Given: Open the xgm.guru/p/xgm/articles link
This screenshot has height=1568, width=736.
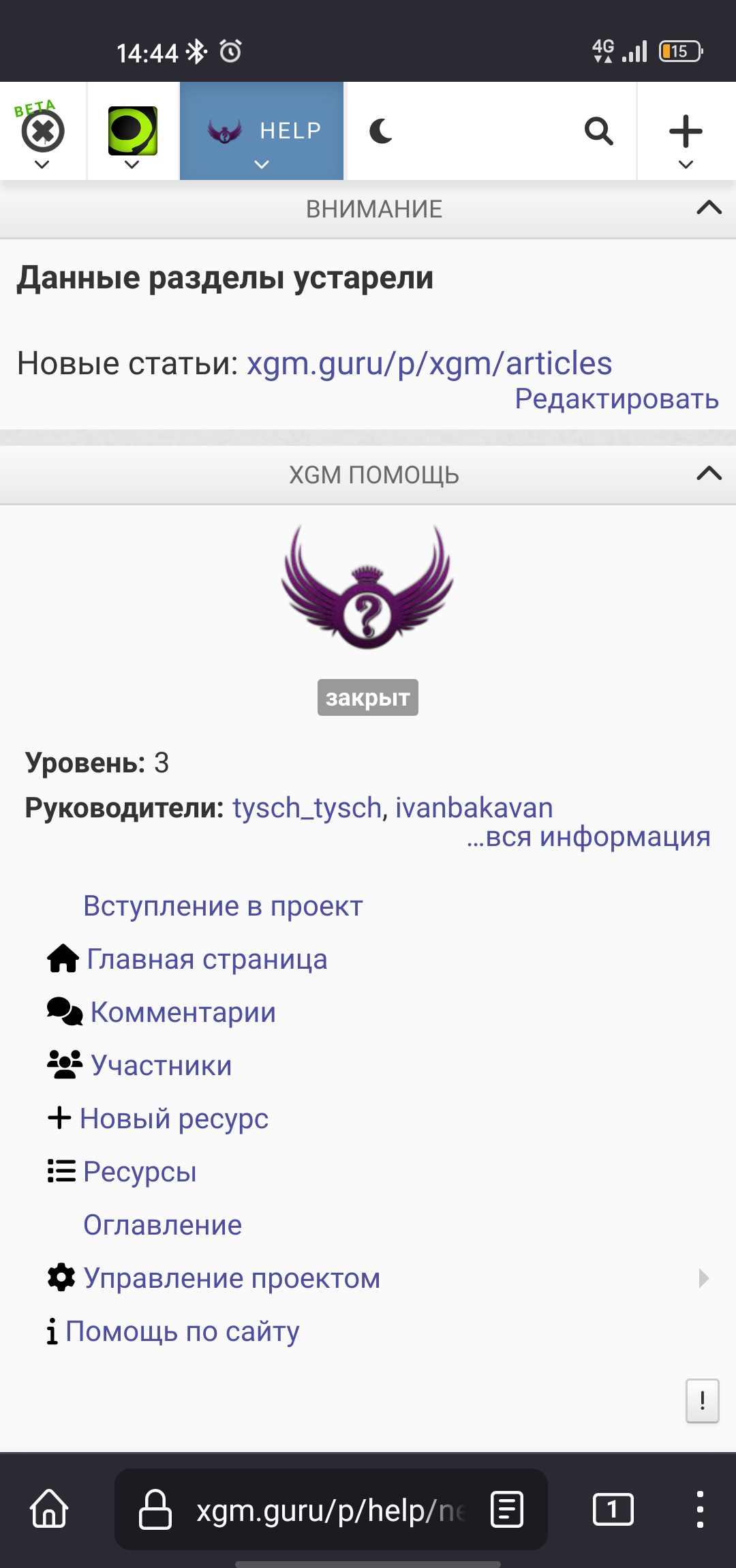Looking at the screenshot, I should pos(429,363).
